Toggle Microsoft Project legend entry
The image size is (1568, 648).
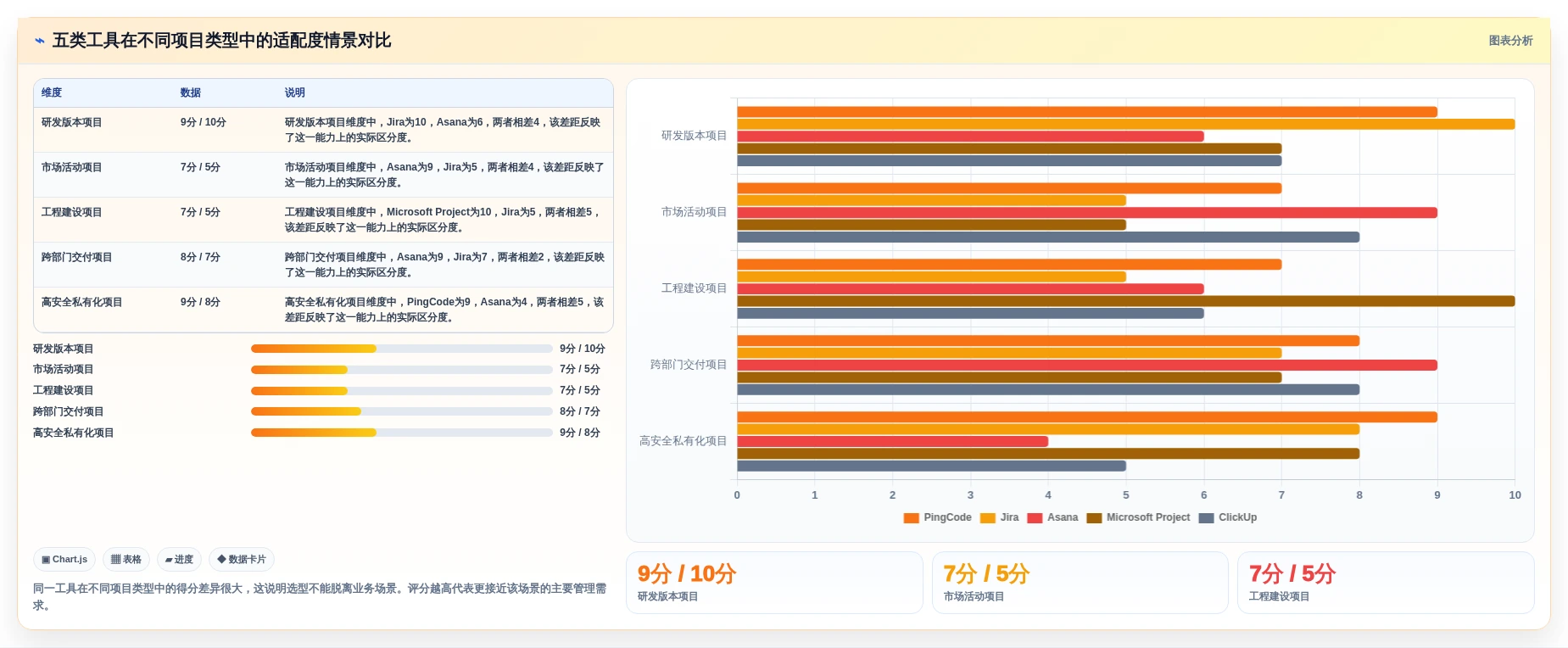(1138, 517)
